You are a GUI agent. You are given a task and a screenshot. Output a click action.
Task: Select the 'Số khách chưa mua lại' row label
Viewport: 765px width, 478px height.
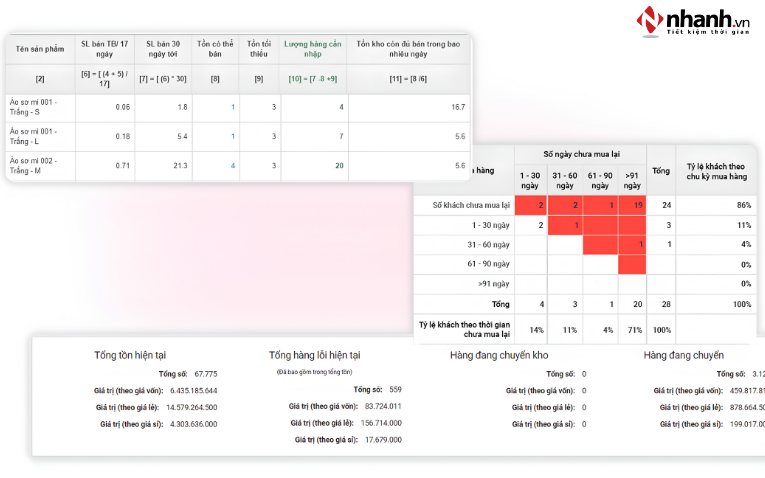pos(471,205)
